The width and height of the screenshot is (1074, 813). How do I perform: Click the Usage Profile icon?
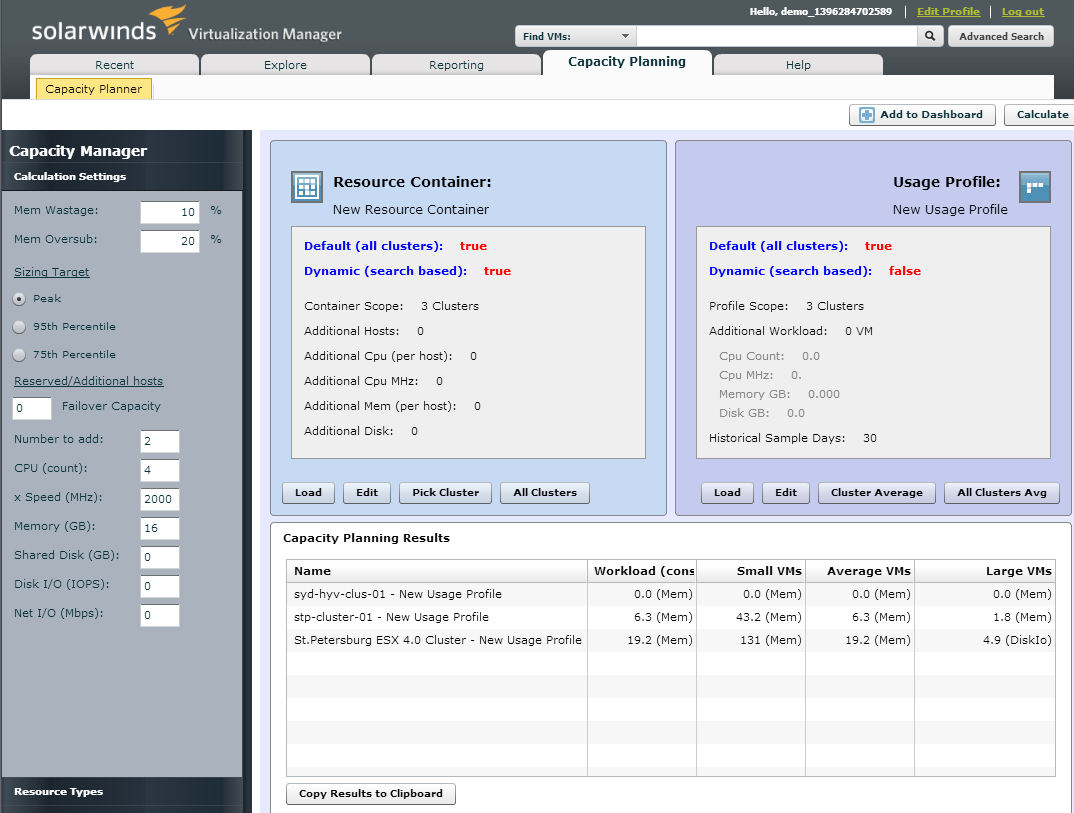tap(1035, 187)
